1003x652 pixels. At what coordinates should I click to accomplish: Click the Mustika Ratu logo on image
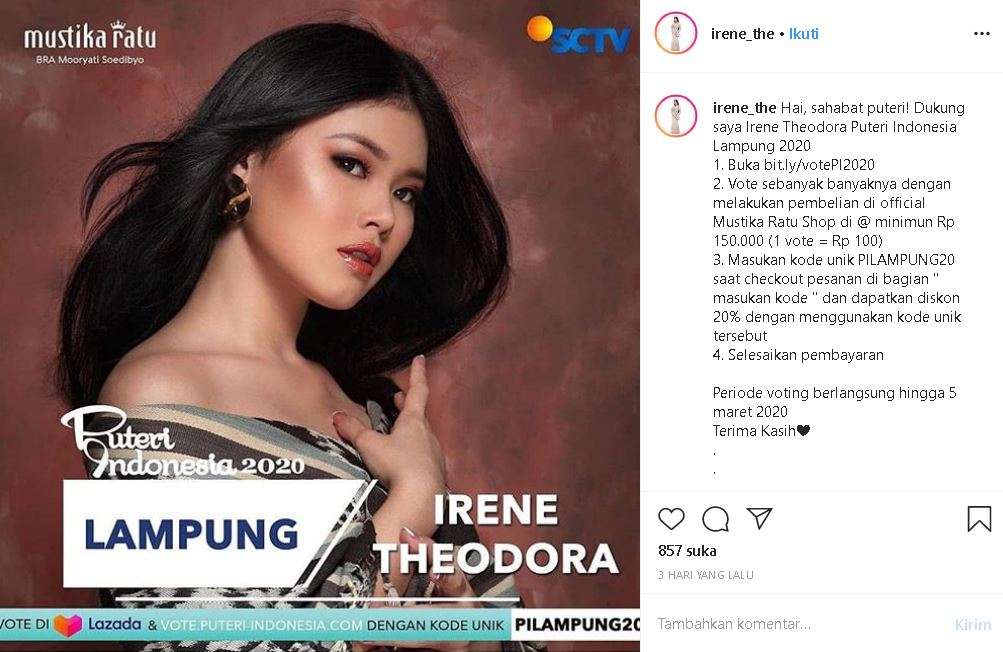90,42
